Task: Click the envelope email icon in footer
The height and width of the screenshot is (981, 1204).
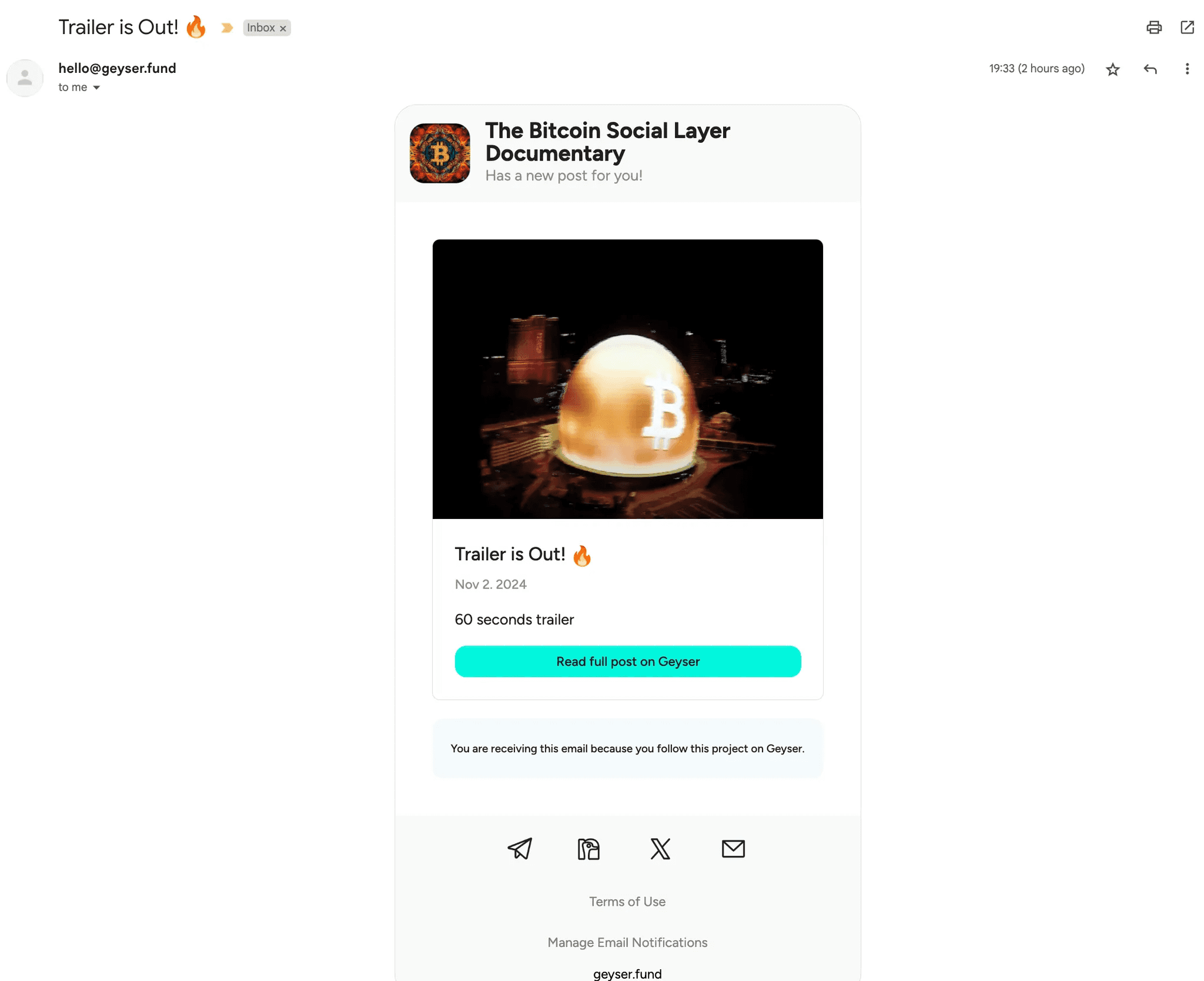Action: pyautogui.click(x=733, y=848)
